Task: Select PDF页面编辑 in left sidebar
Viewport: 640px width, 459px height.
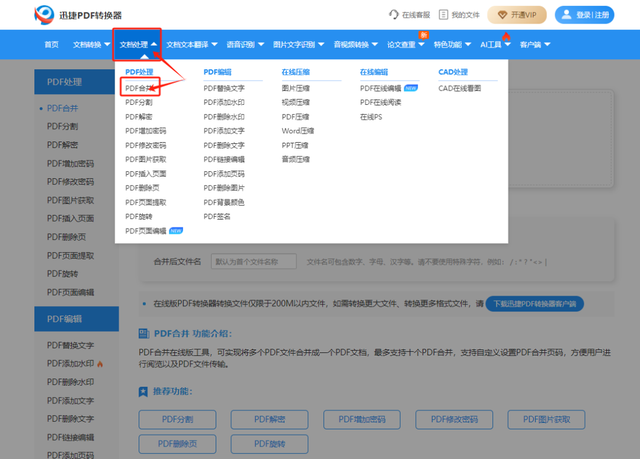Action: pyautogui.click(x=70, y=292)
